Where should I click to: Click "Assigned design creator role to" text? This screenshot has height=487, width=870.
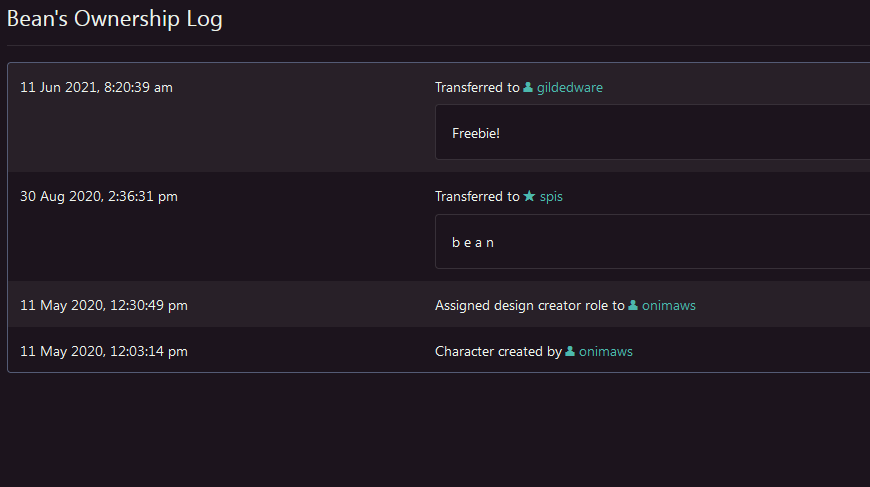click(529, 306)
